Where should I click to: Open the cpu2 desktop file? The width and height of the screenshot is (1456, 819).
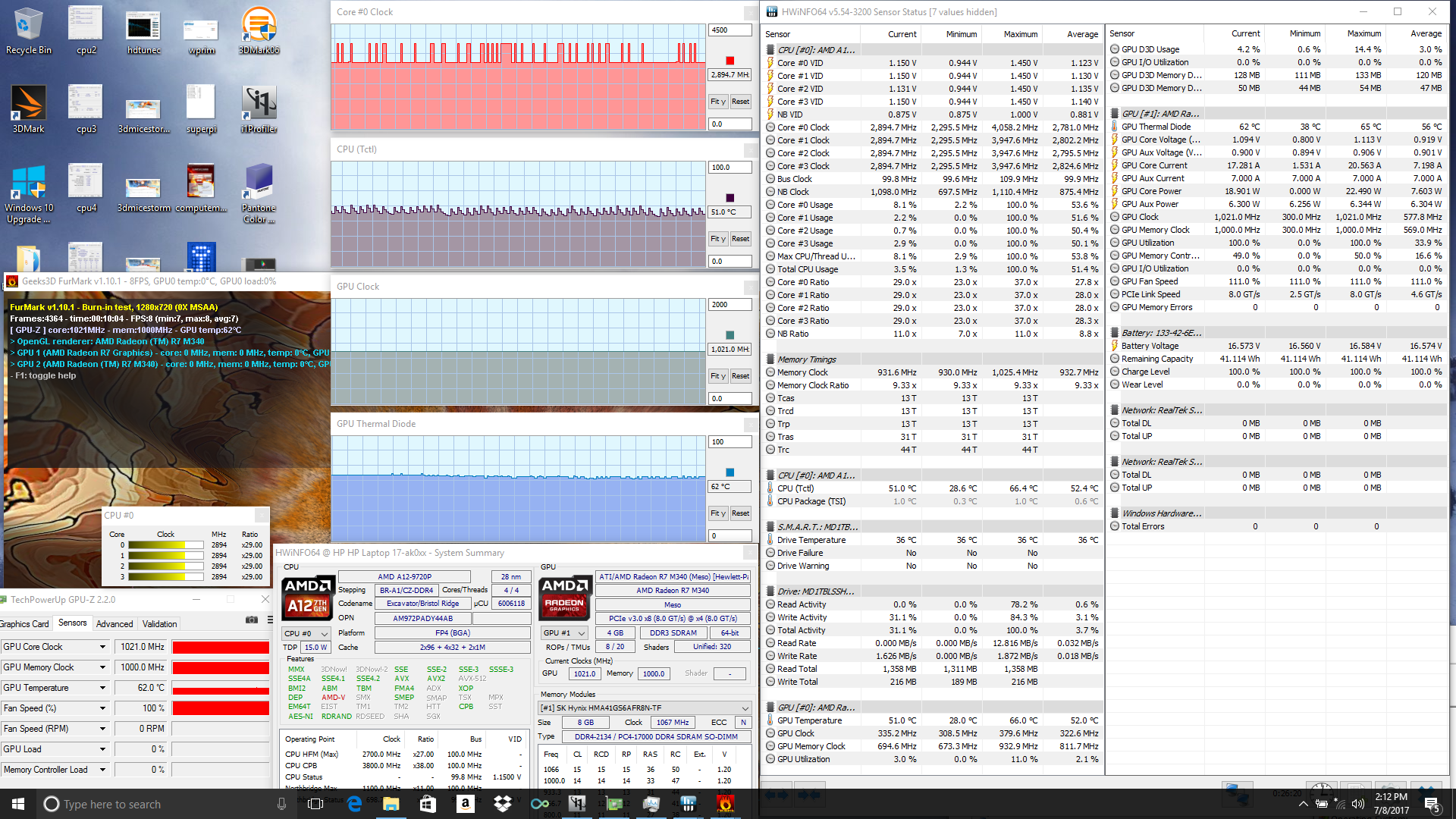[x=86, y=30]
